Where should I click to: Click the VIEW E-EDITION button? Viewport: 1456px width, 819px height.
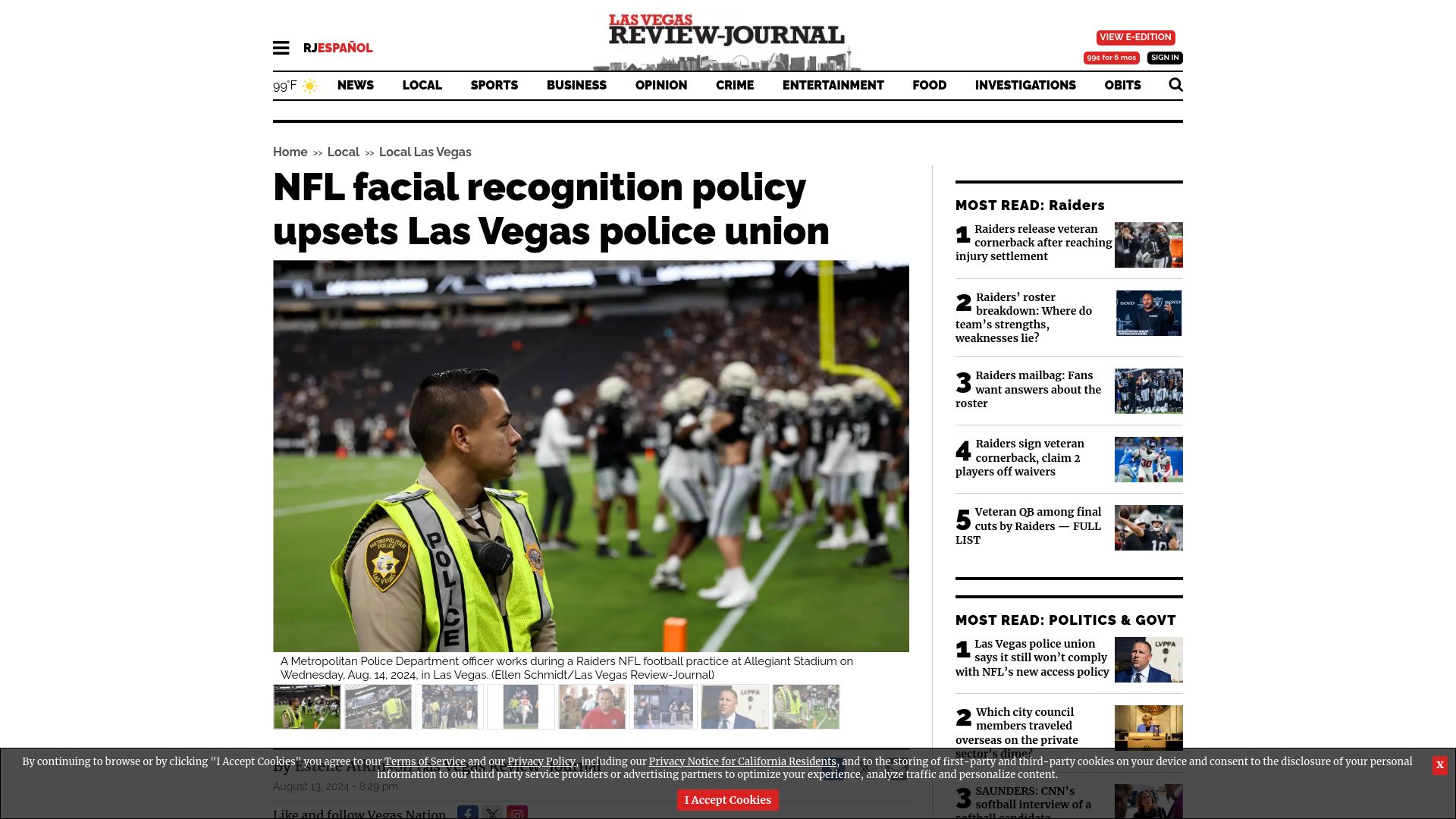click(x=1135, y=37)
